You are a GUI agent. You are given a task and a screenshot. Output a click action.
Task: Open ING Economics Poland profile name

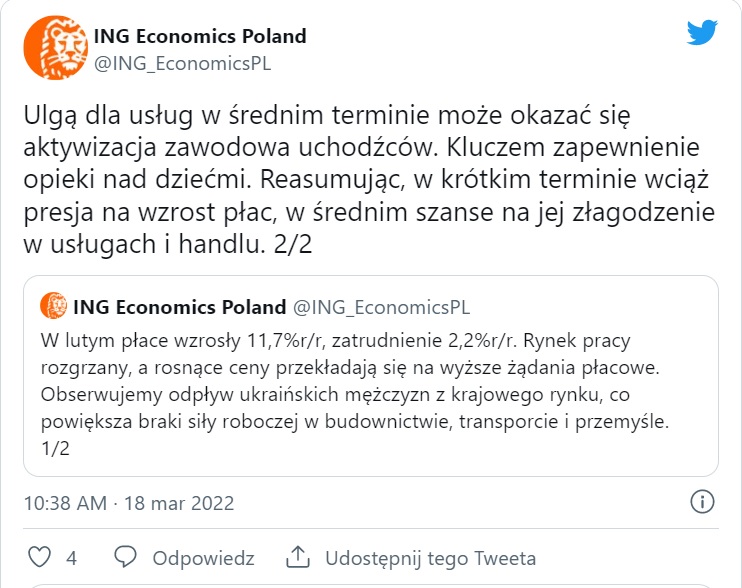pos(200,36)
